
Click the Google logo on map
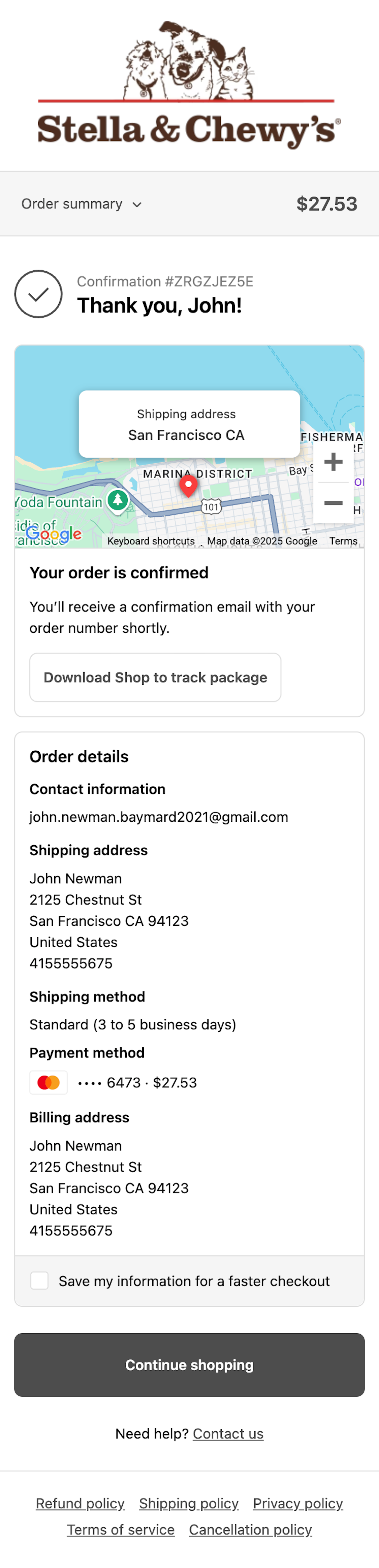point(54,534)
